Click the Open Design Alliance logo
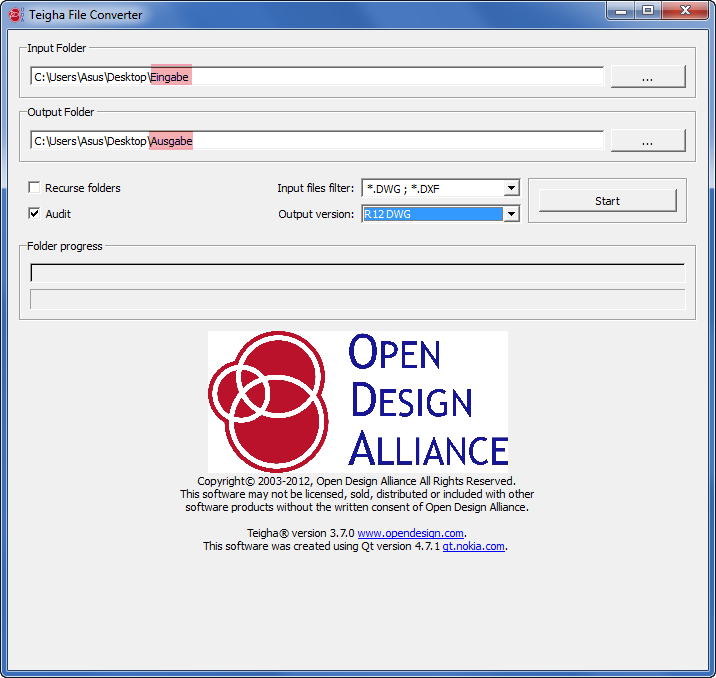716x678 pixels. [358, 401]
